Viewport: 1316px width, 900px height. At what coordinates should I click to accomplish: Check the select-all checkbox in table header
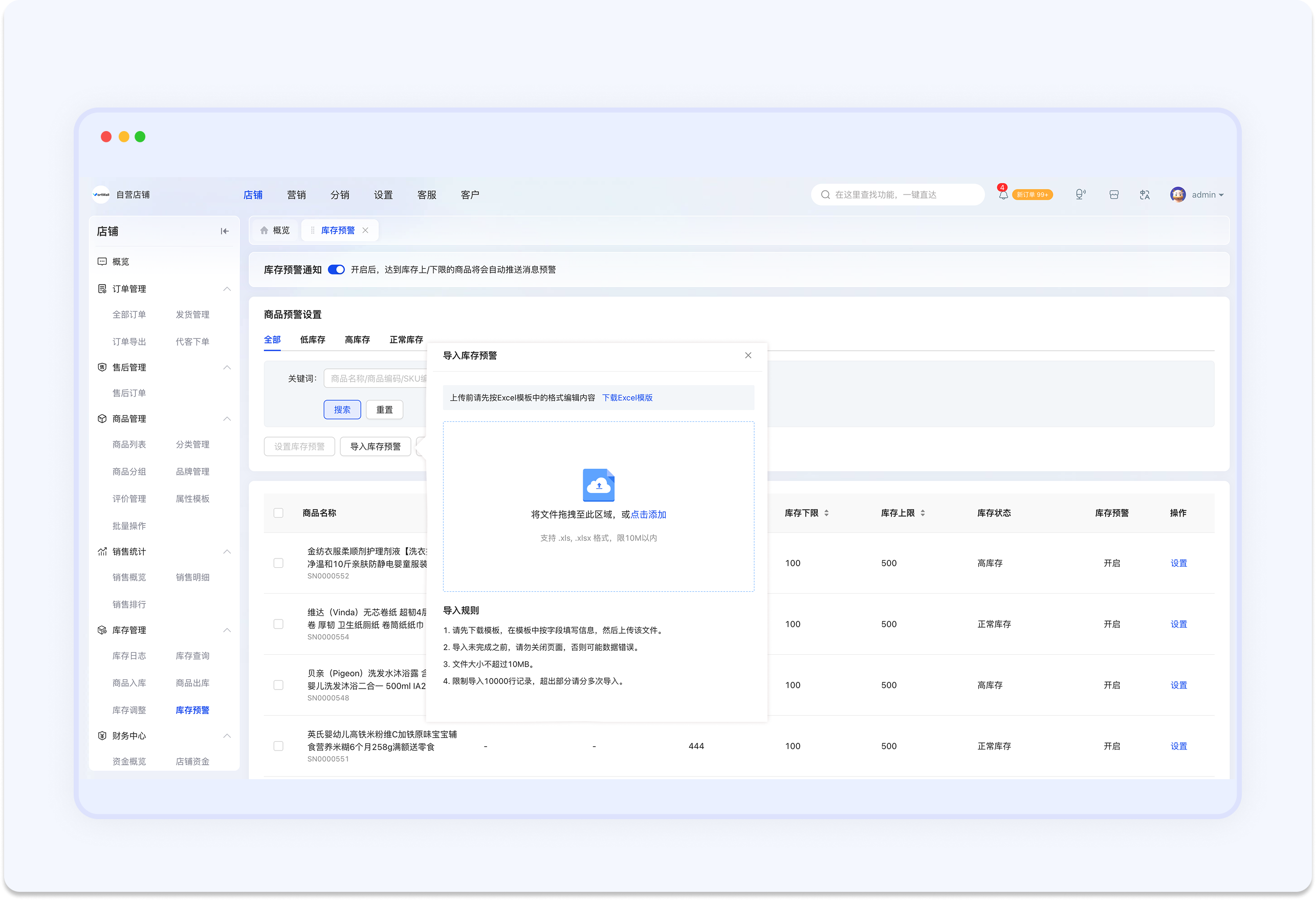click(x=279, y=513)
